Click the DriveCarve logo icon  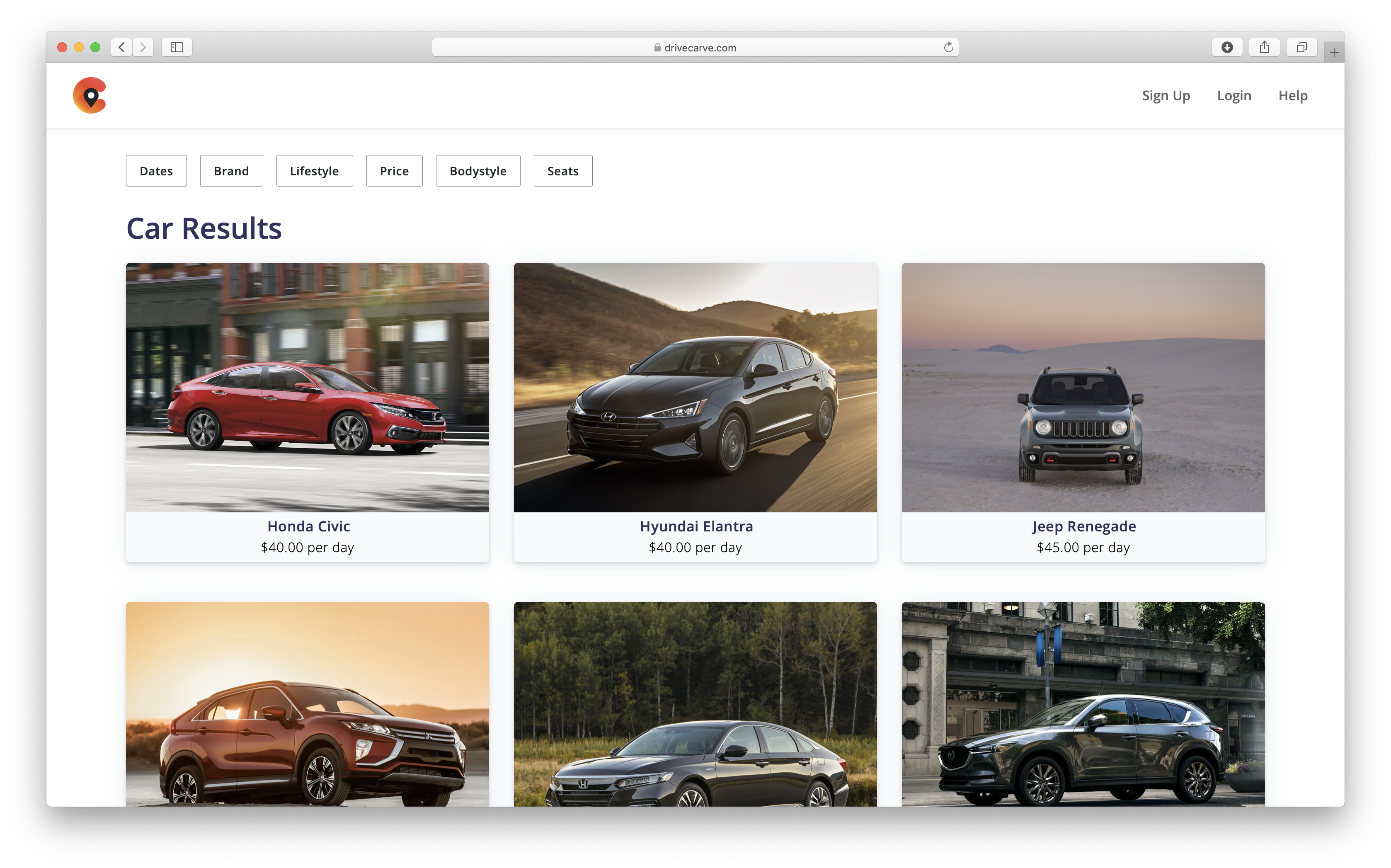90,95
